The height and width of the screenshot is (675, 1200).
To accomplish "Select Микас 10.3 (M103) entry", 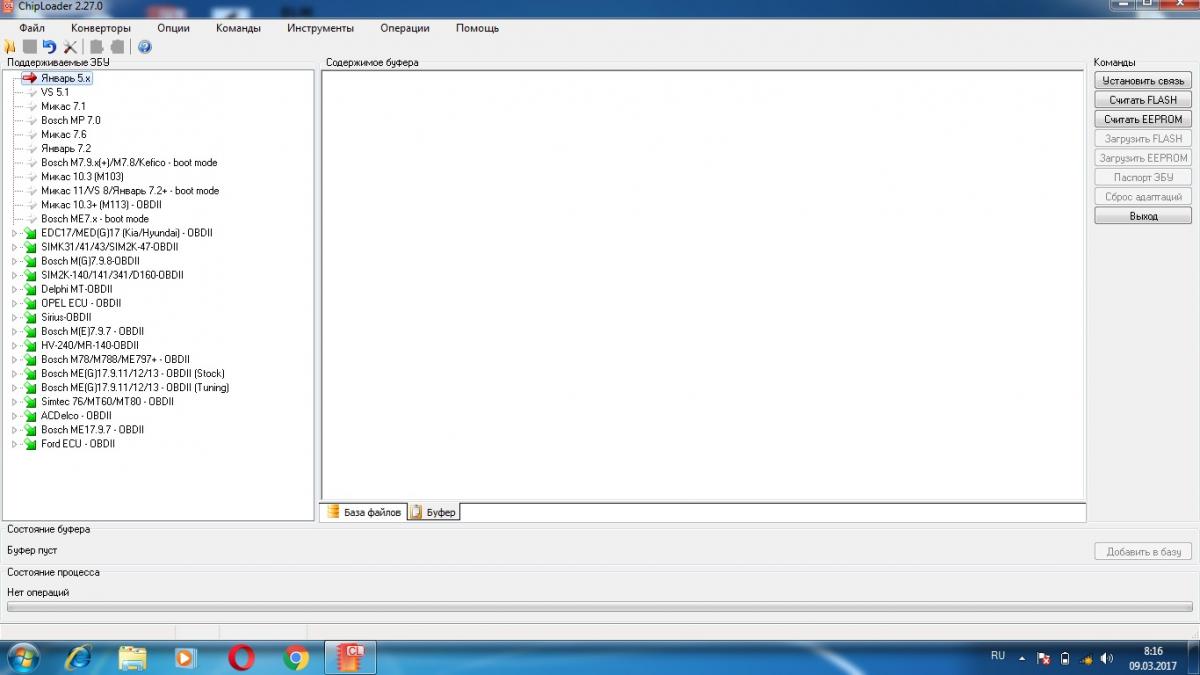I will (82, 176).
